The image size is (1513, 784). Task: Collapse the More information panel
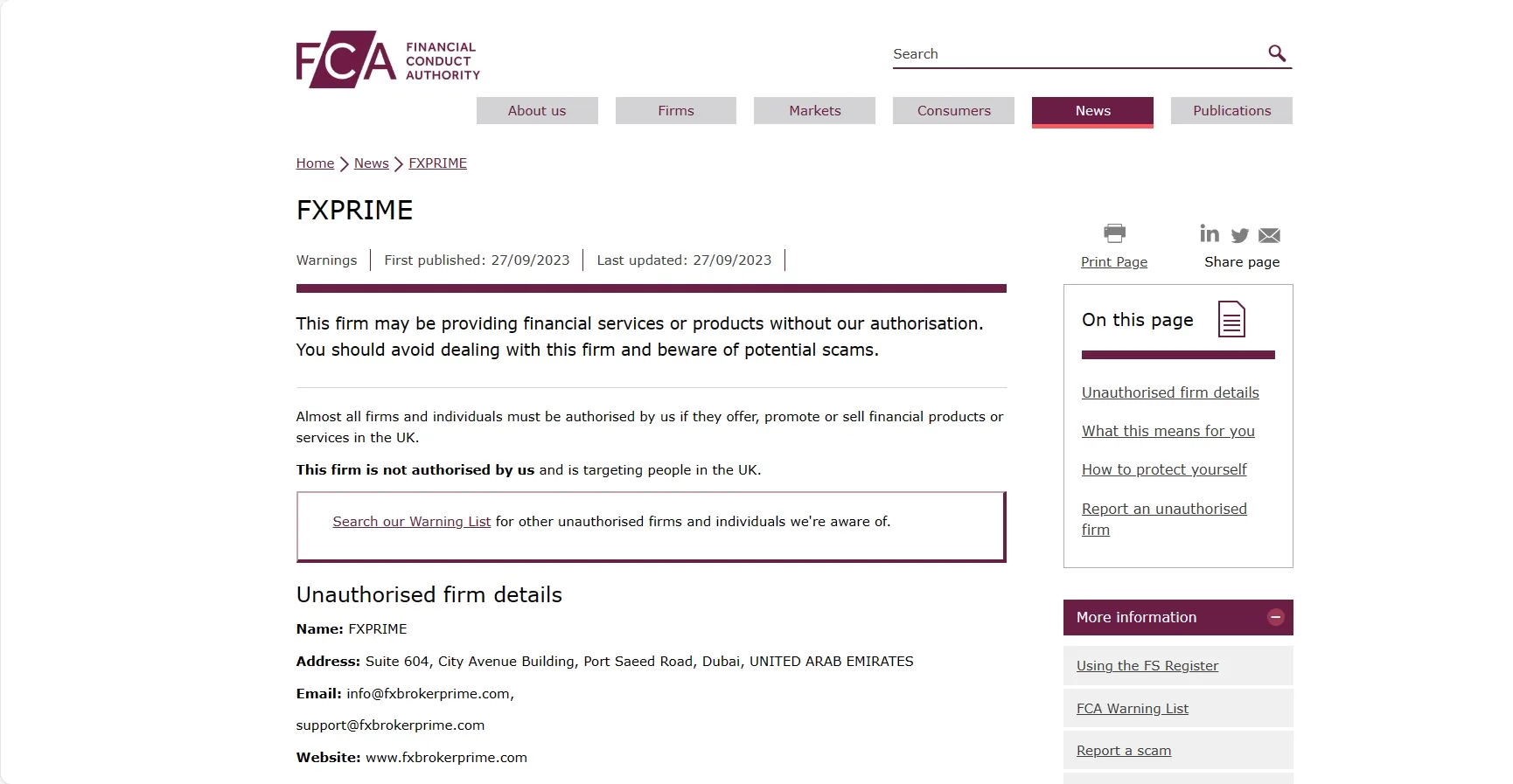pyautogui.click(x=1276, y=617)
